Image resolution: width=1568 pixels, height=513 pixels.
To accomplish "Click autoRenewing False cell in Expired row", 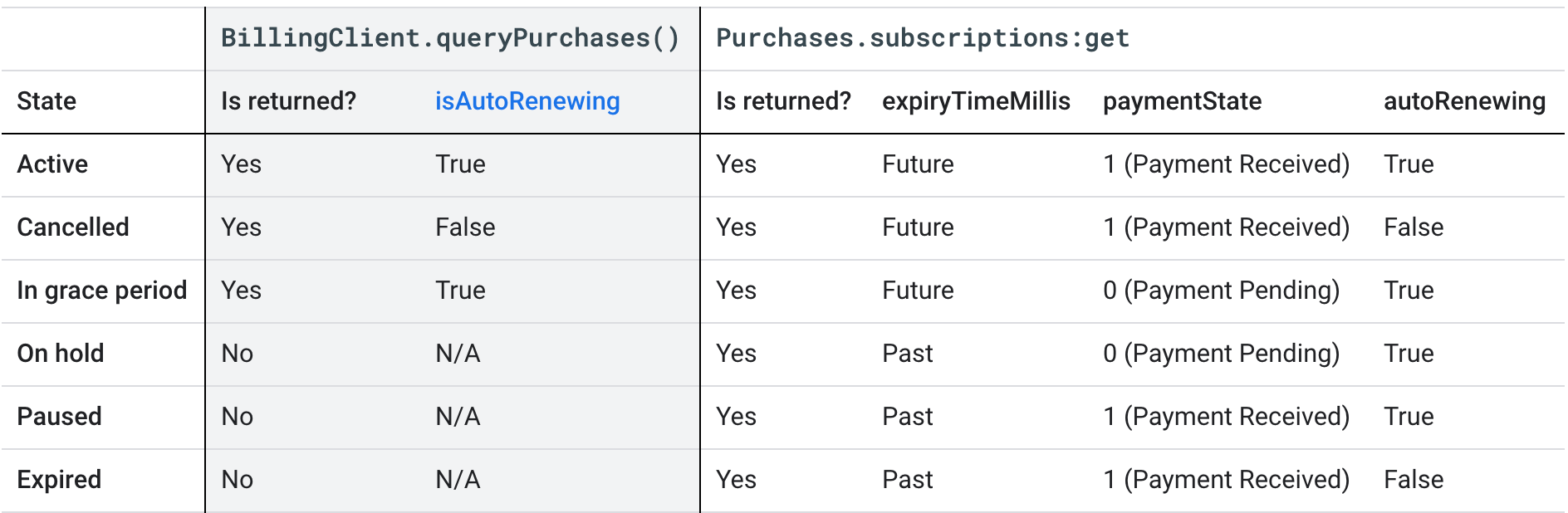I will (1414, 480).
